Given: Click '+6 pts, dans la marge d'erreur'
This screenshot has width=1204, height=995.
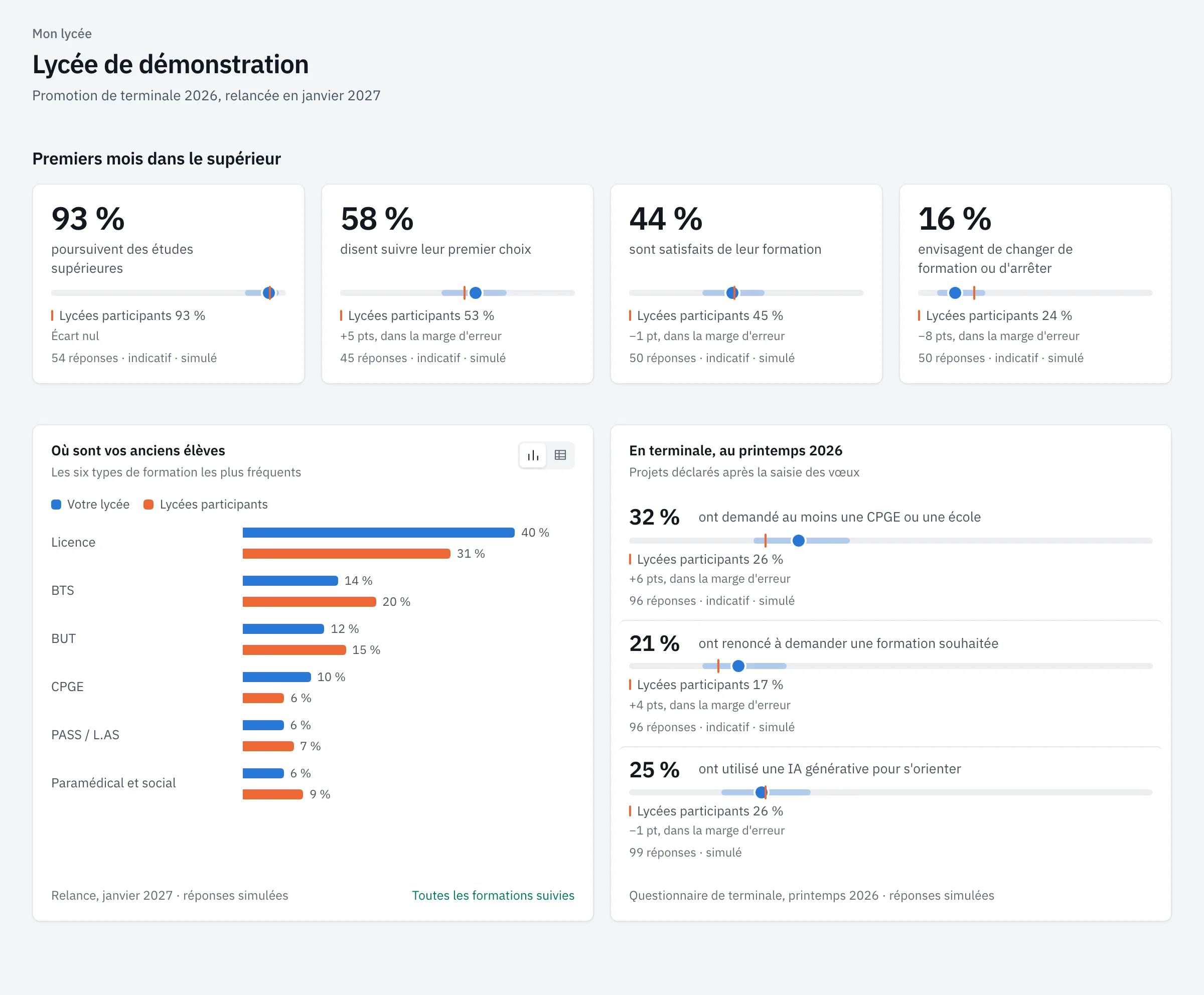Looking at the screenshot, I should (x=710, y=579).
